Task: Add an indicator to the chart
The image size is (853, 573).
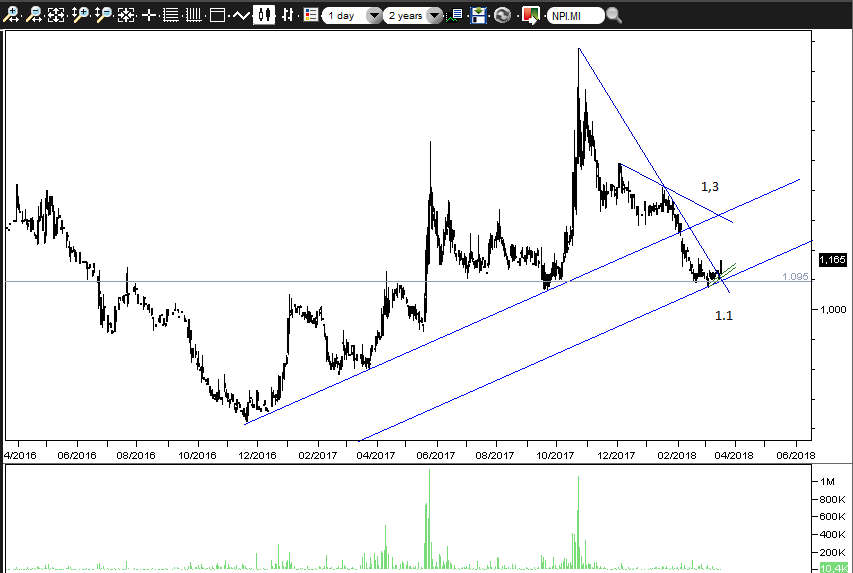Action: 454,15
